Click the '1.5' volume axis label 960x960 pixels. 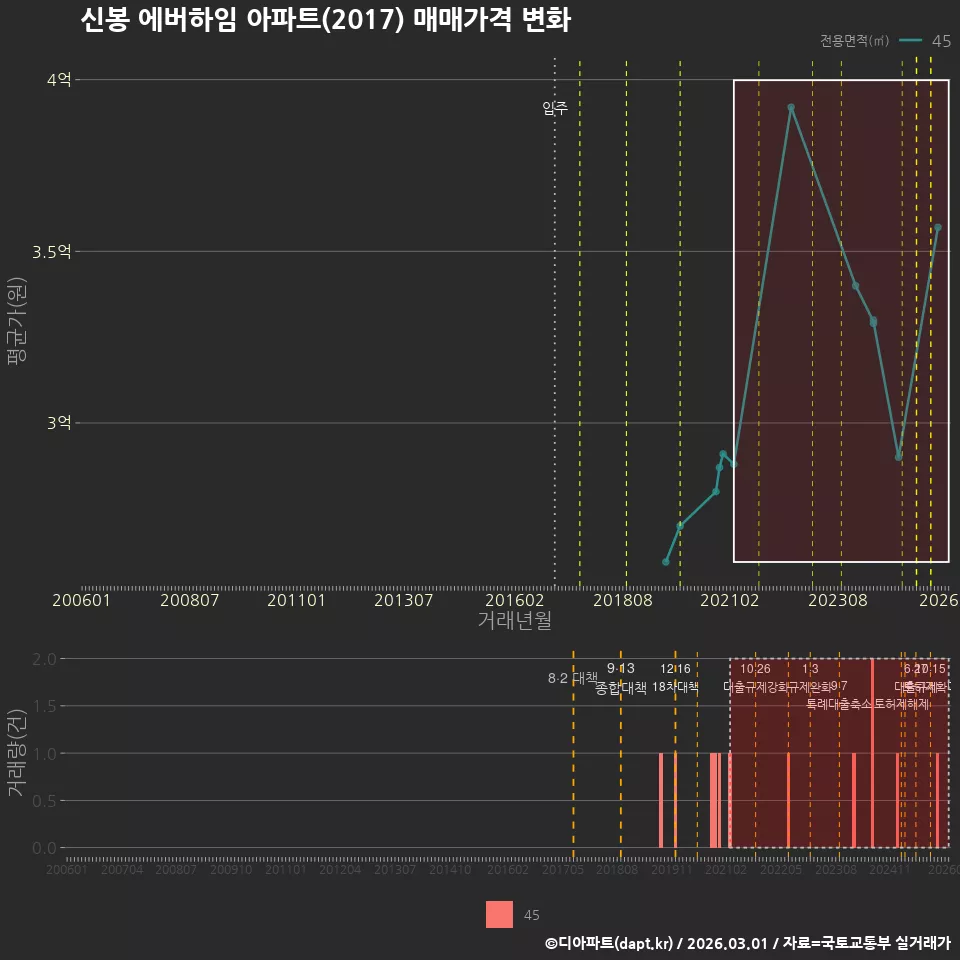tap(44, 706)
